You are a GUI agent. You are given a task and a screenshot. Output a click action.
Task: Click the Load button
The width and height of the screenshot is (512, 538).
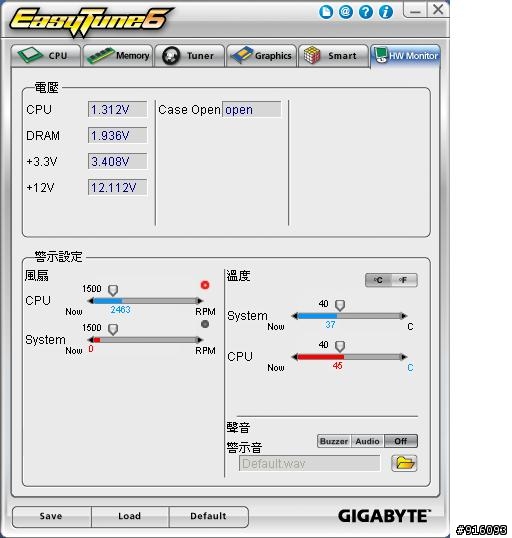click(130, 517)
